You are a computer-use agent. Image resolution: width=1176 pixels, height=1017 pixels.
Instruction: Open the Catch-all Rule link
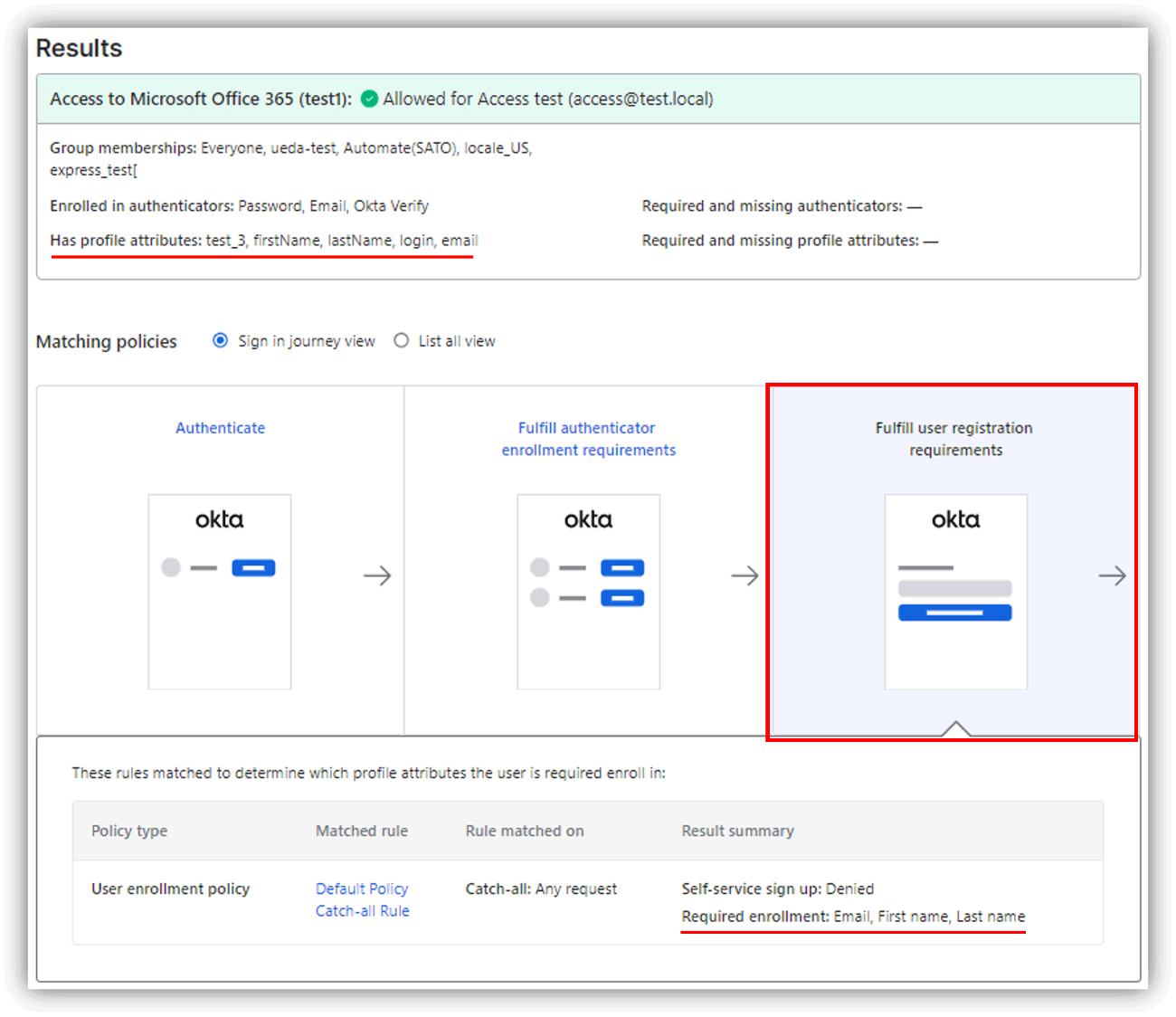click(x=362, y=911)
